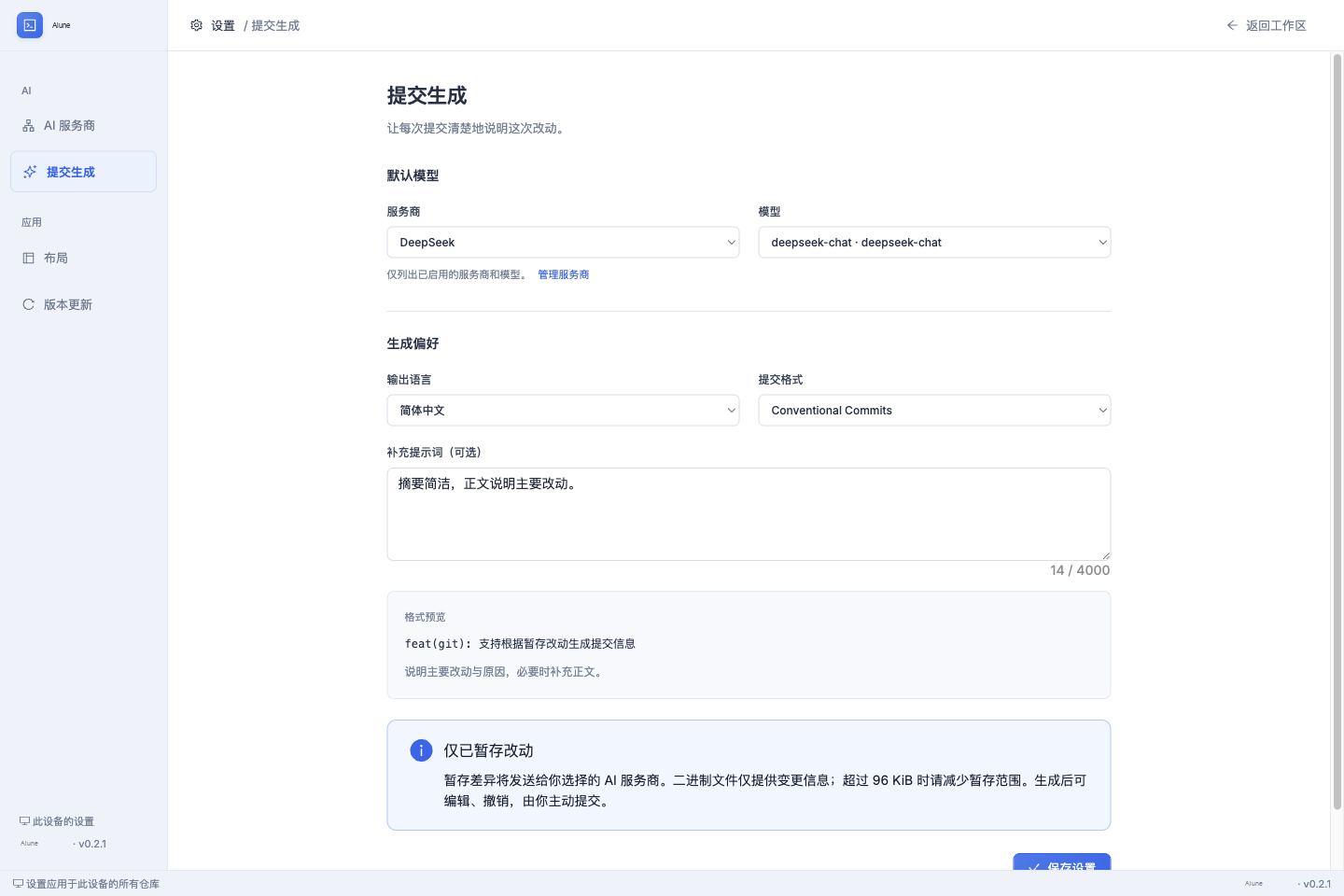
Task: Click the 14 / 4000 character counter
Action: [1080, 570]
